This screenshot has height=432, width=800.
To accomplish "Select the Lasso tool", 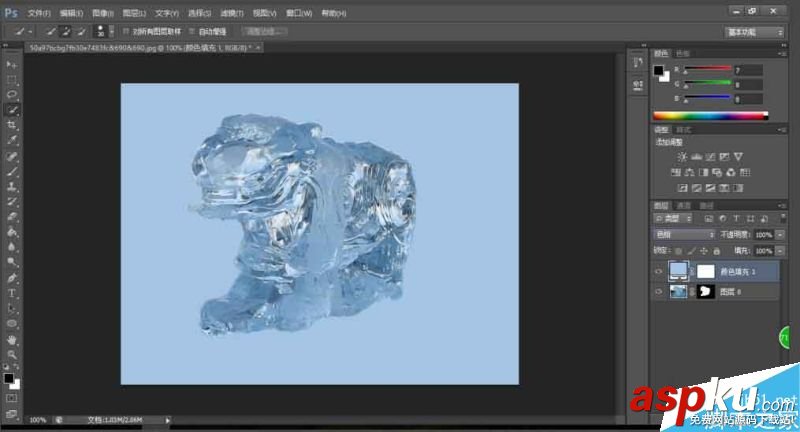I will click(x=12, y=95).
